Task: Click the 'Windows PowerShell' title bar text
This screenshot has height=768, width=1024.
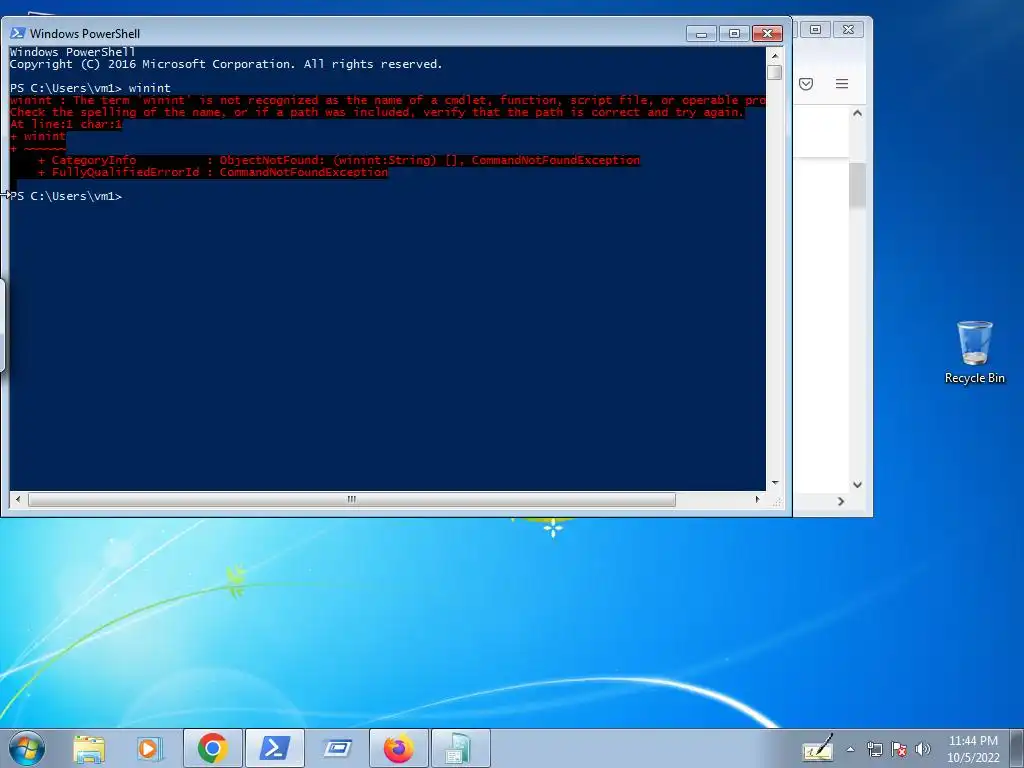Action: [85, 33]
